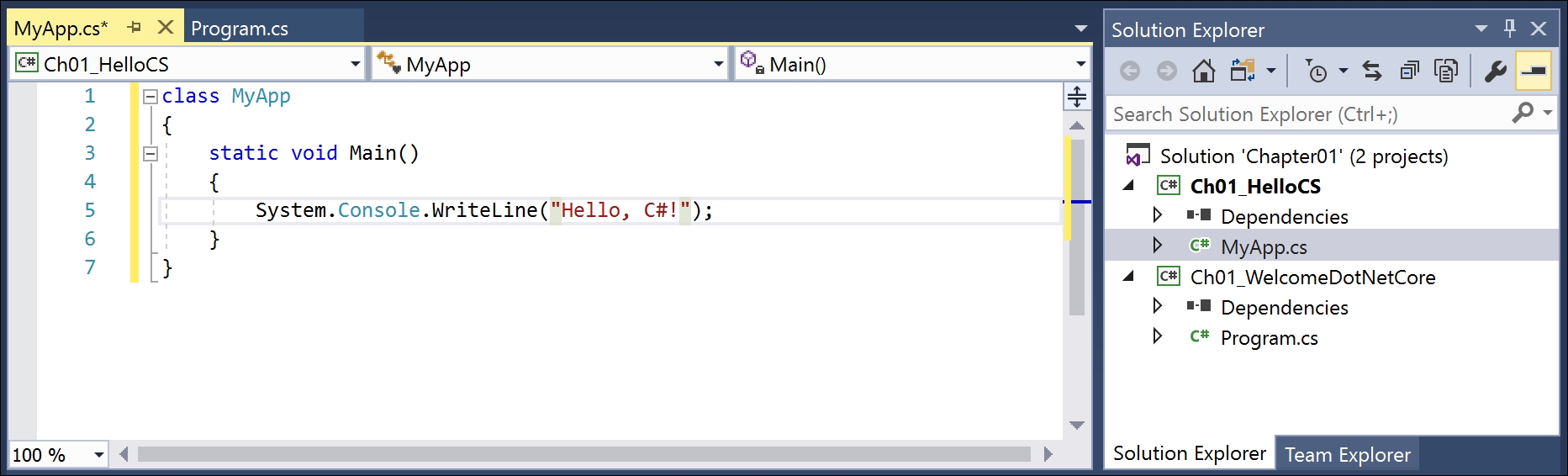1568x476 pixels.
Task: Click the word Console in line 5
Action: point(378,210)
